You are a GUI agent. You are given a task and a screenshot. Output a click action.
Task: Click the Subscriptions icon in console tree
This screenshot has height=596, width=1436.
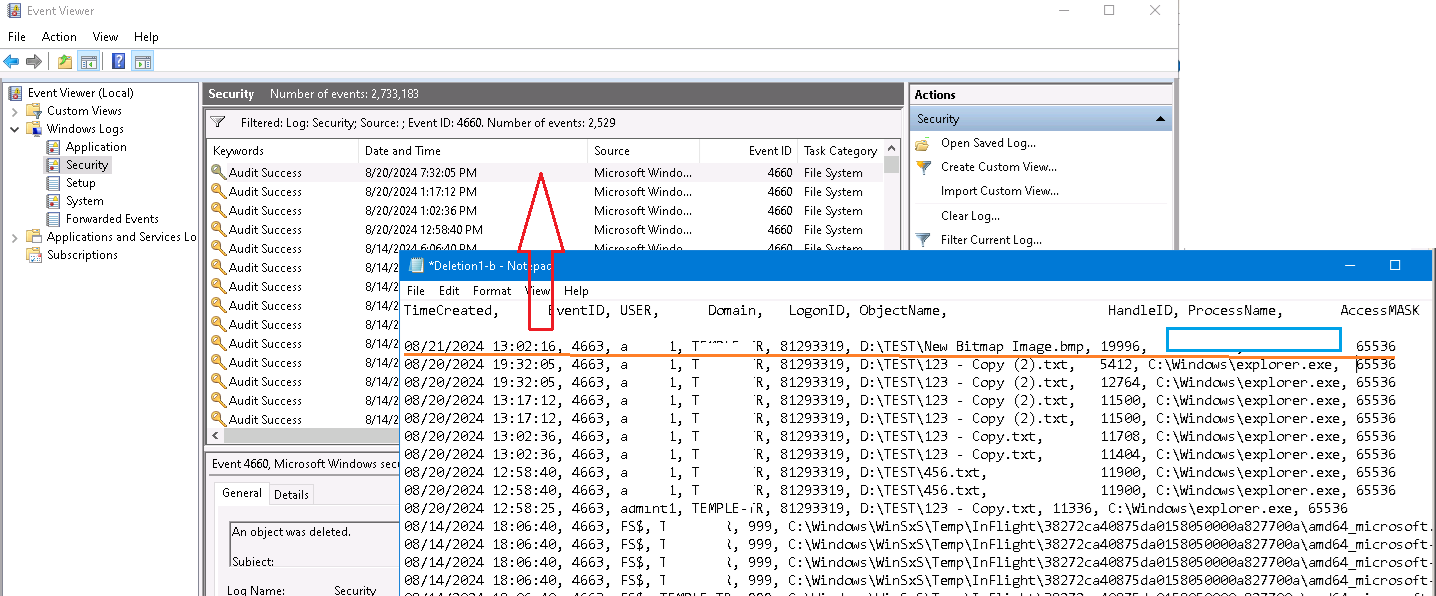tap(34, 255)
